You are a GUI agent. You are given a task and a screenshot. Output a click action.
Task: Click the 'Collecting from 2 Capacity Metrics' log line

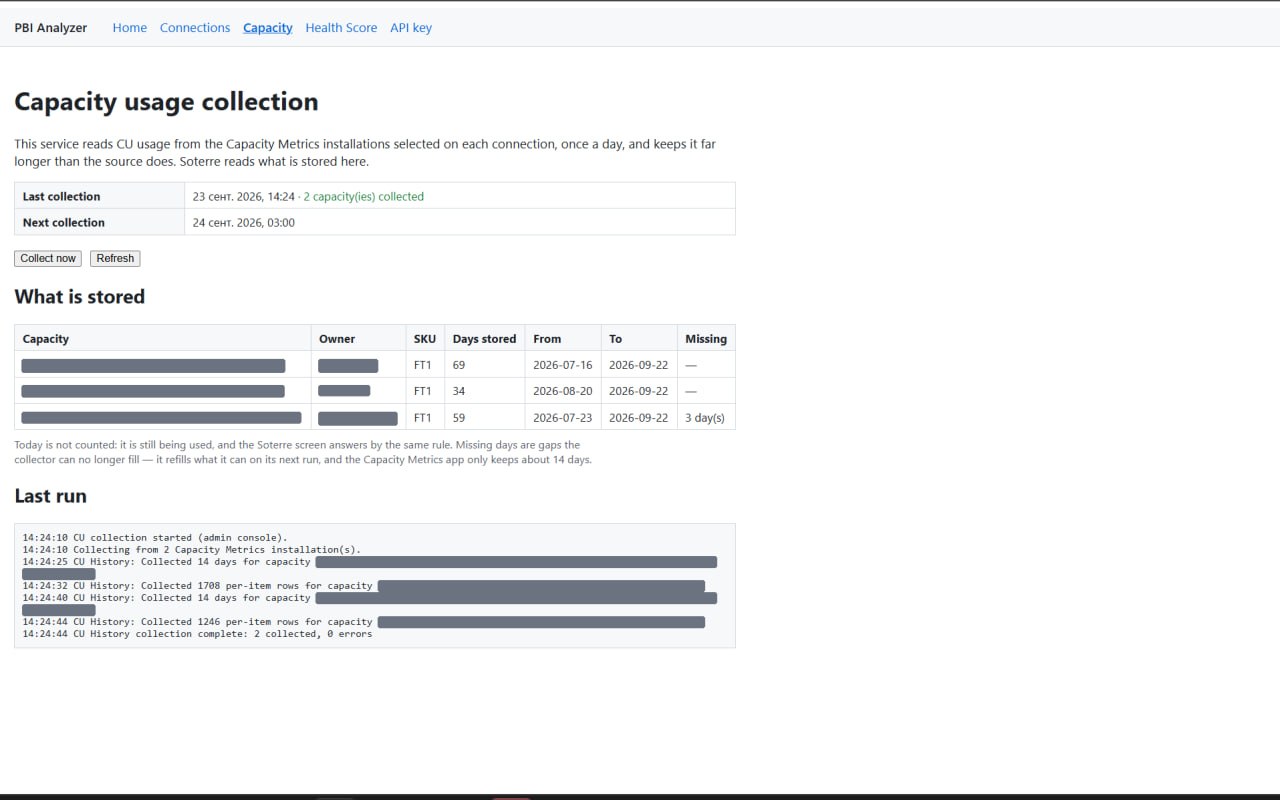click(192, 550)
